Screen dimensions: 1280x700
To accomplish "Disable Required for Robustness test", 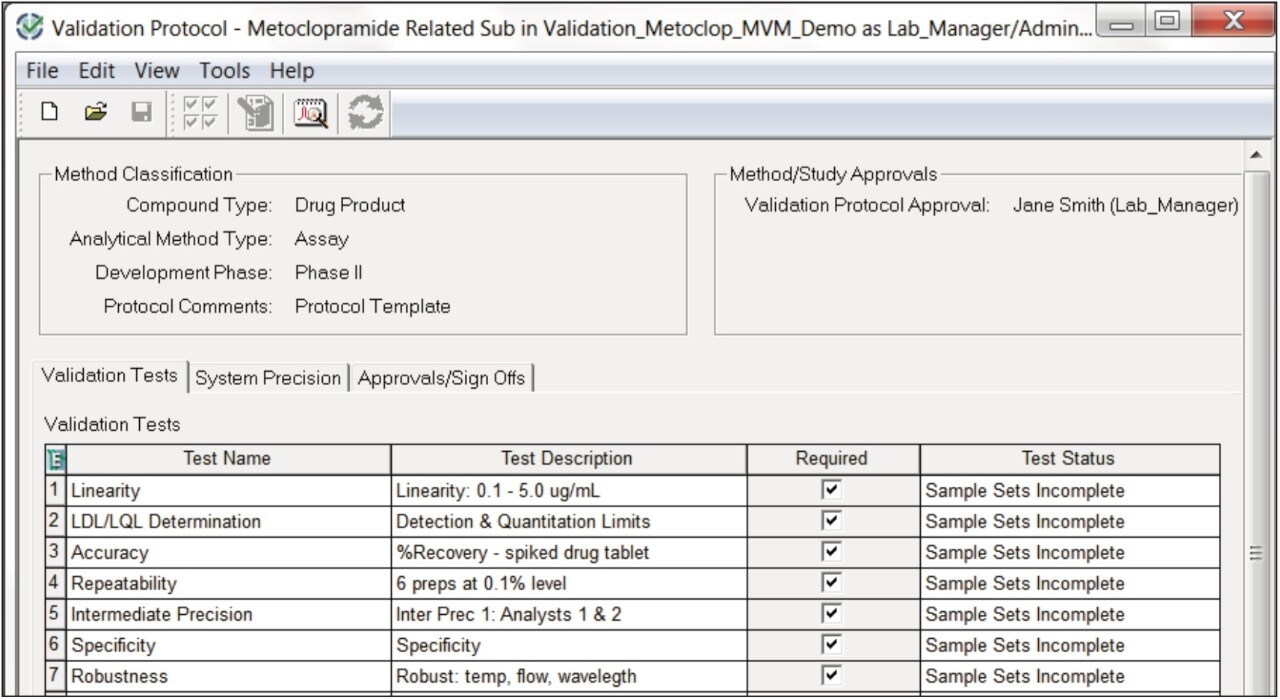I will (x=831, y=675).
